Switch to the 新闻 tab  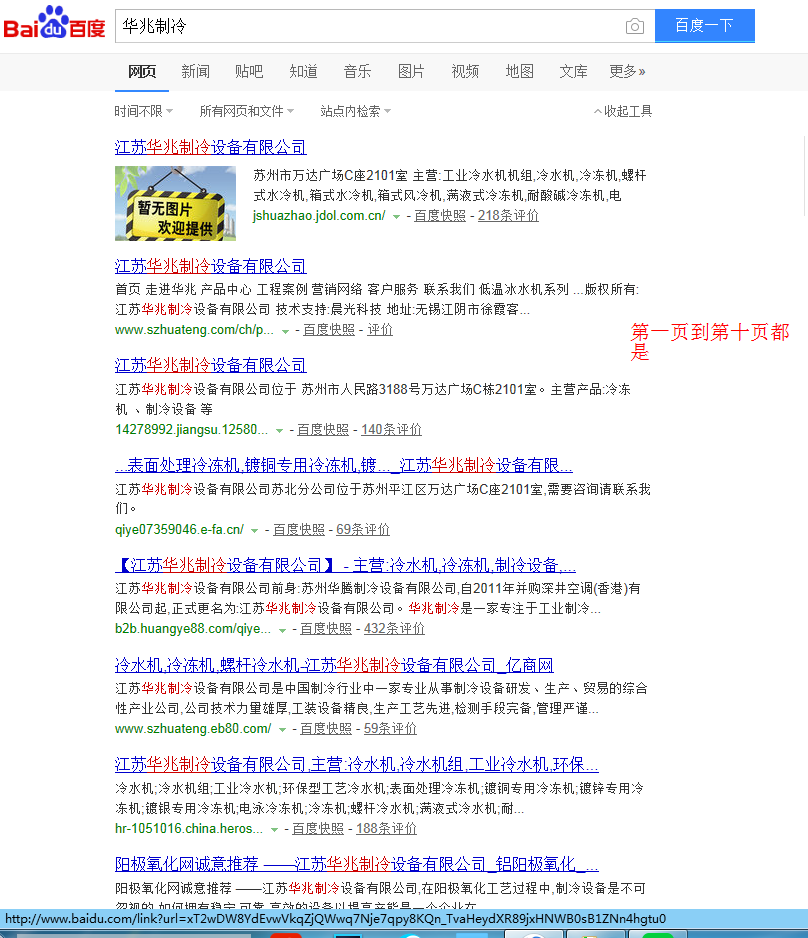[x=196, y=72]
